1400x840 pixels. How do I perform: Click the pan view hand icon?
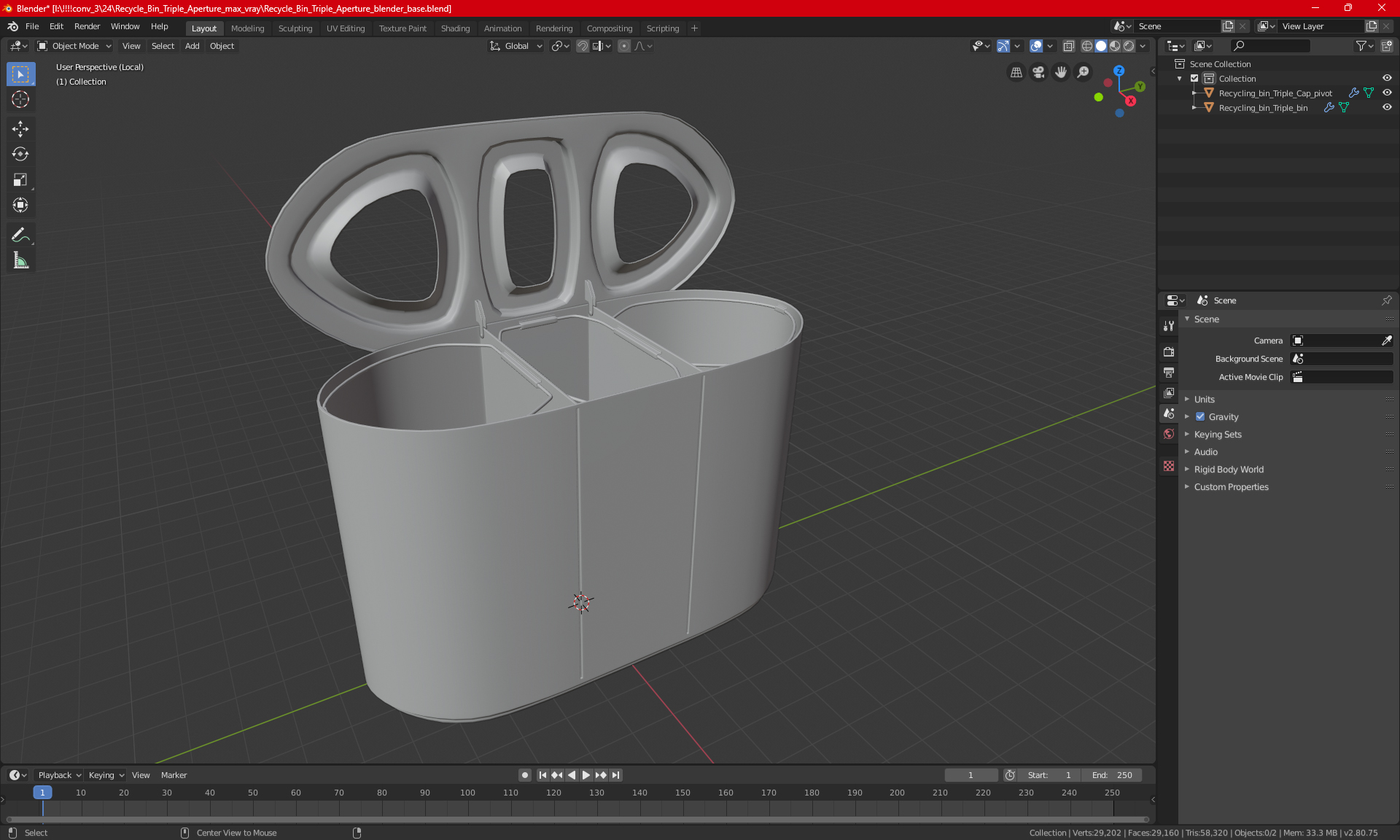point(1061,72)
